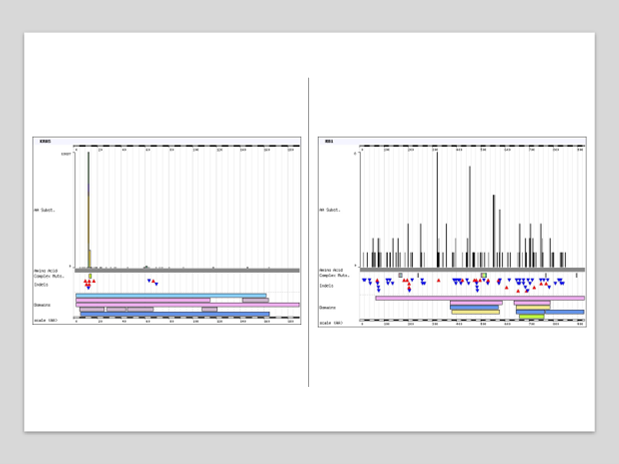
Task: Click the yellow-green complex mutation box in the right chart
Action: (484, 275)
